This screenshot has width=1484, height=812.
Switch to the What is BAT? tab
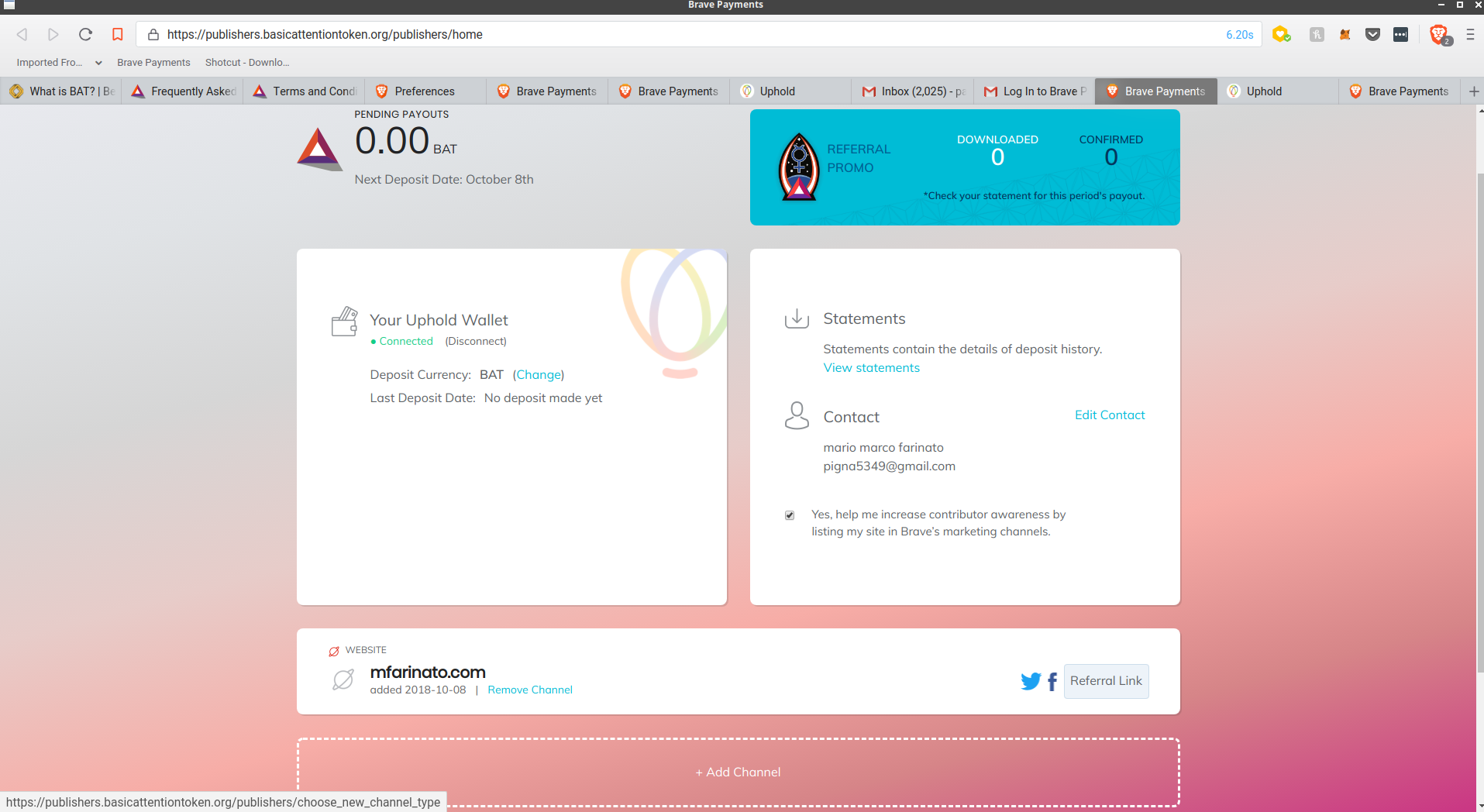tap(62, 91)
